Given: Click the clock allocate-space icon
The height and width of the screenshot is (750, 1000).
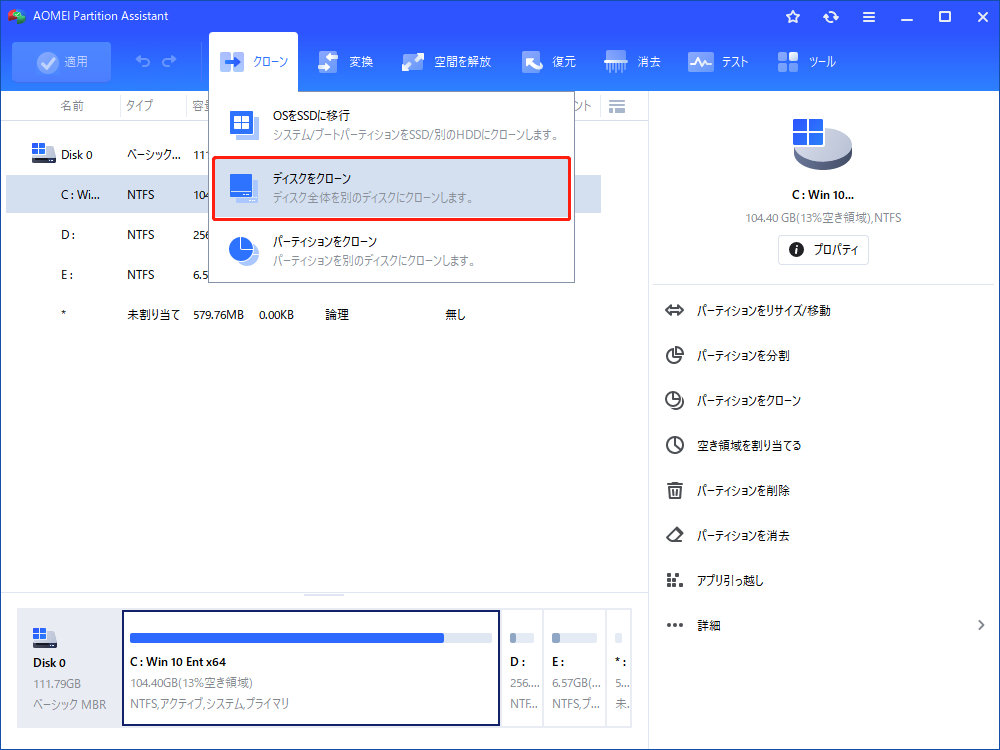Looking at the screenshot, I should point(675,445).
